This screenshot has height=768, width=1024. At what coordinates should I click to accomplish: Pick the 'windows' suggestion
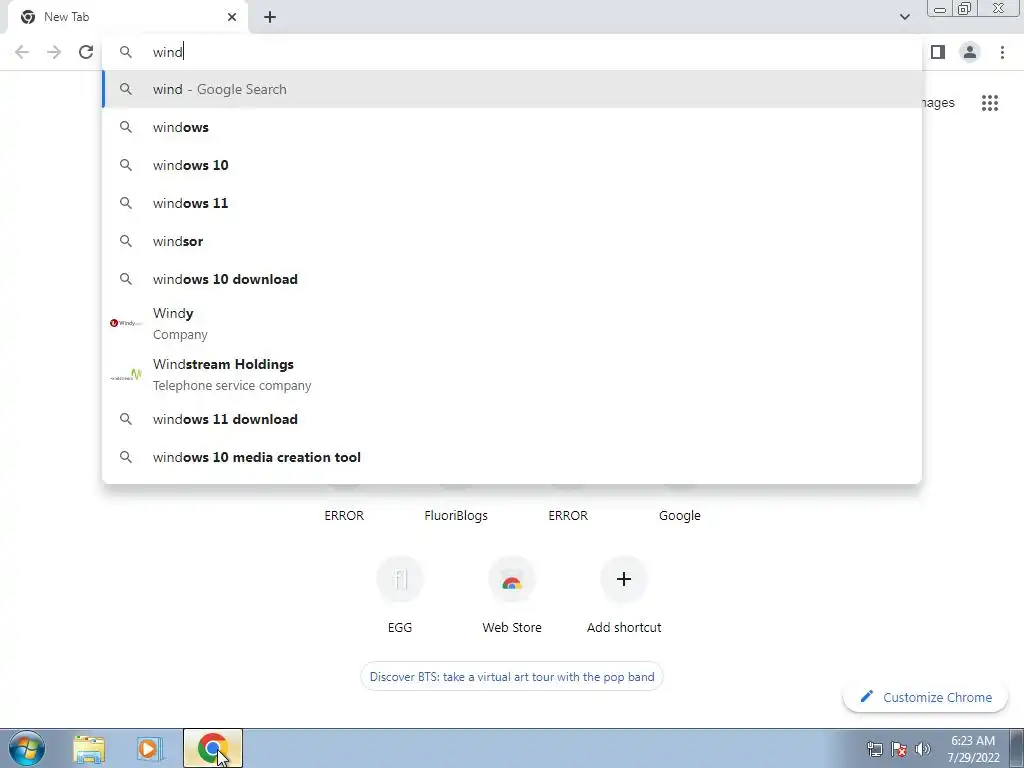(512, 127)
